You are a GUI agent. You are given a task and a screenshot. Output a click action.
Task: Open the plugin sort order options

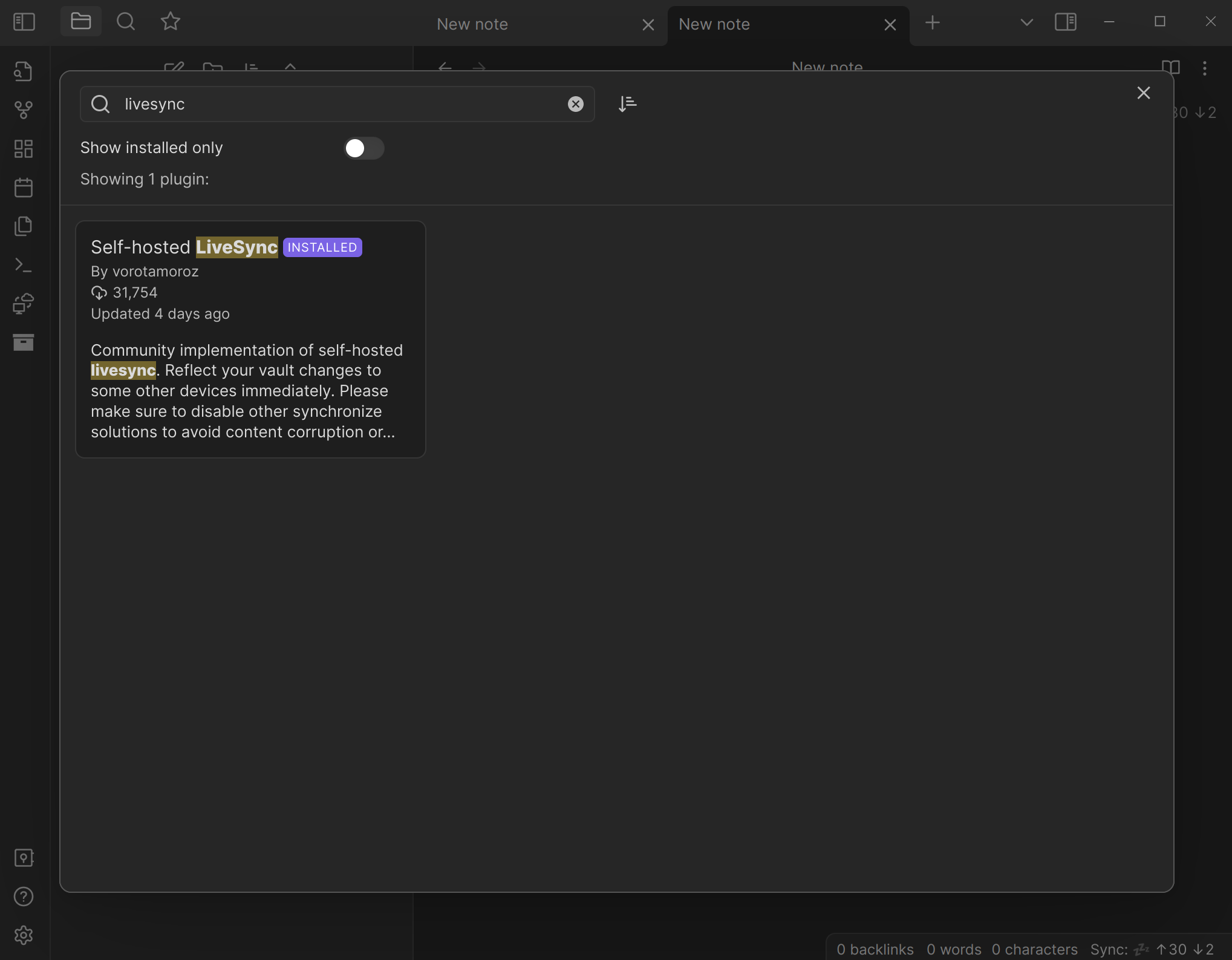(627, 104)
